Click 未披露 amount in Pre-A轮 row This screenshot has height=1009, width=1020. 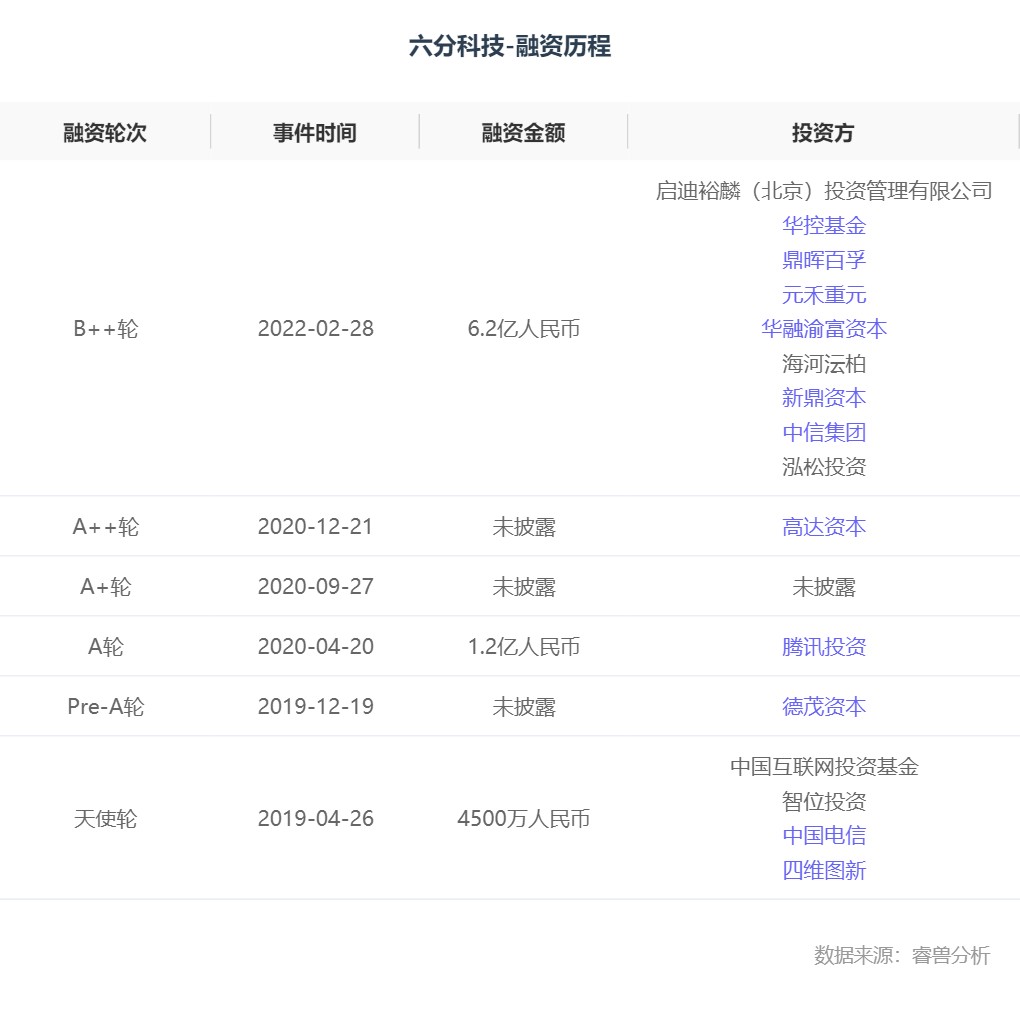click(524, 706)
